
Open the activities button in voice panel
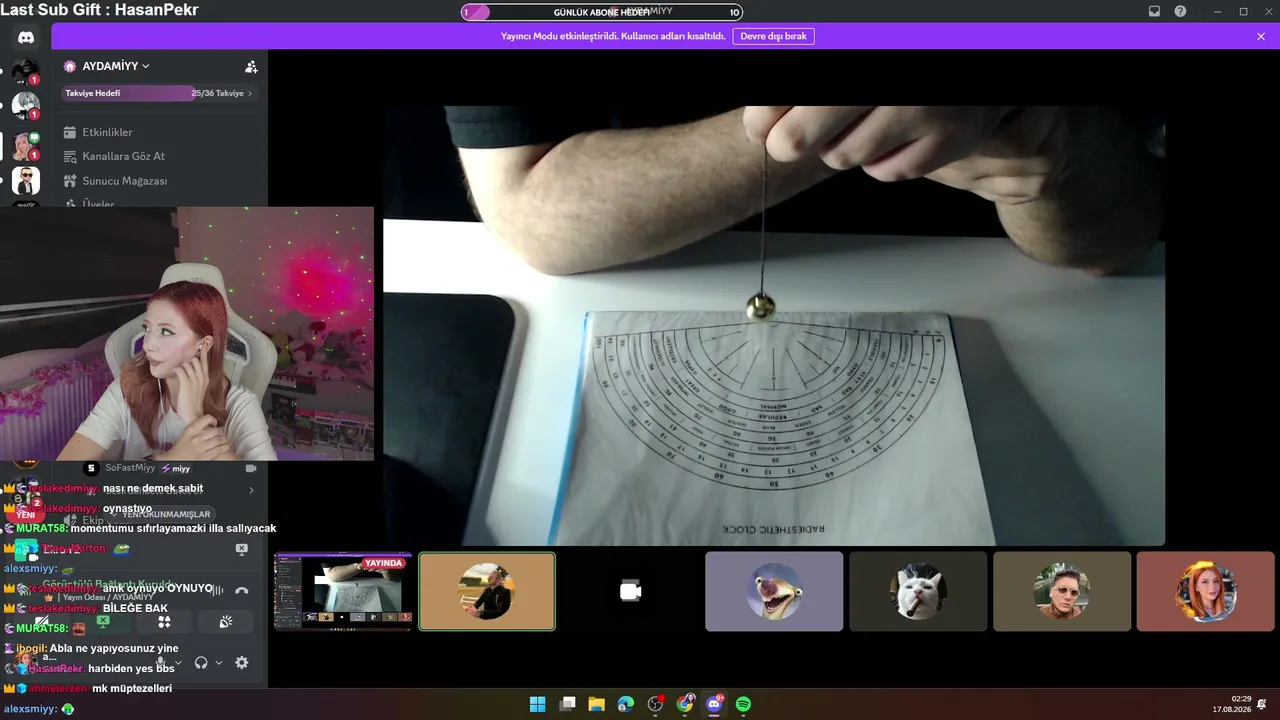pos(164,621)
